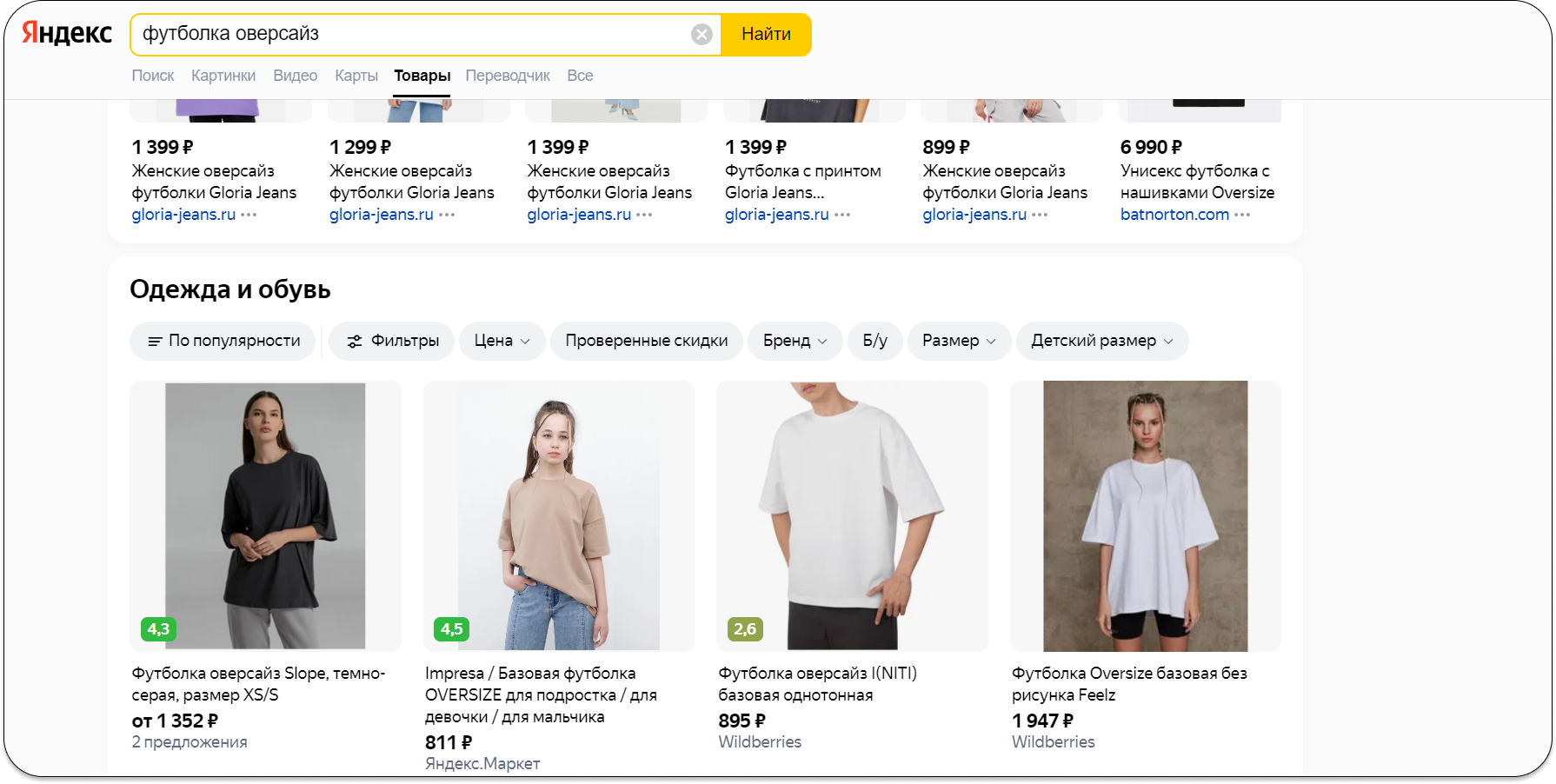The image size is (1556, 784).
Task: Open sorting by По популярности
Action: pyautogui.click(x=223, y=341)
